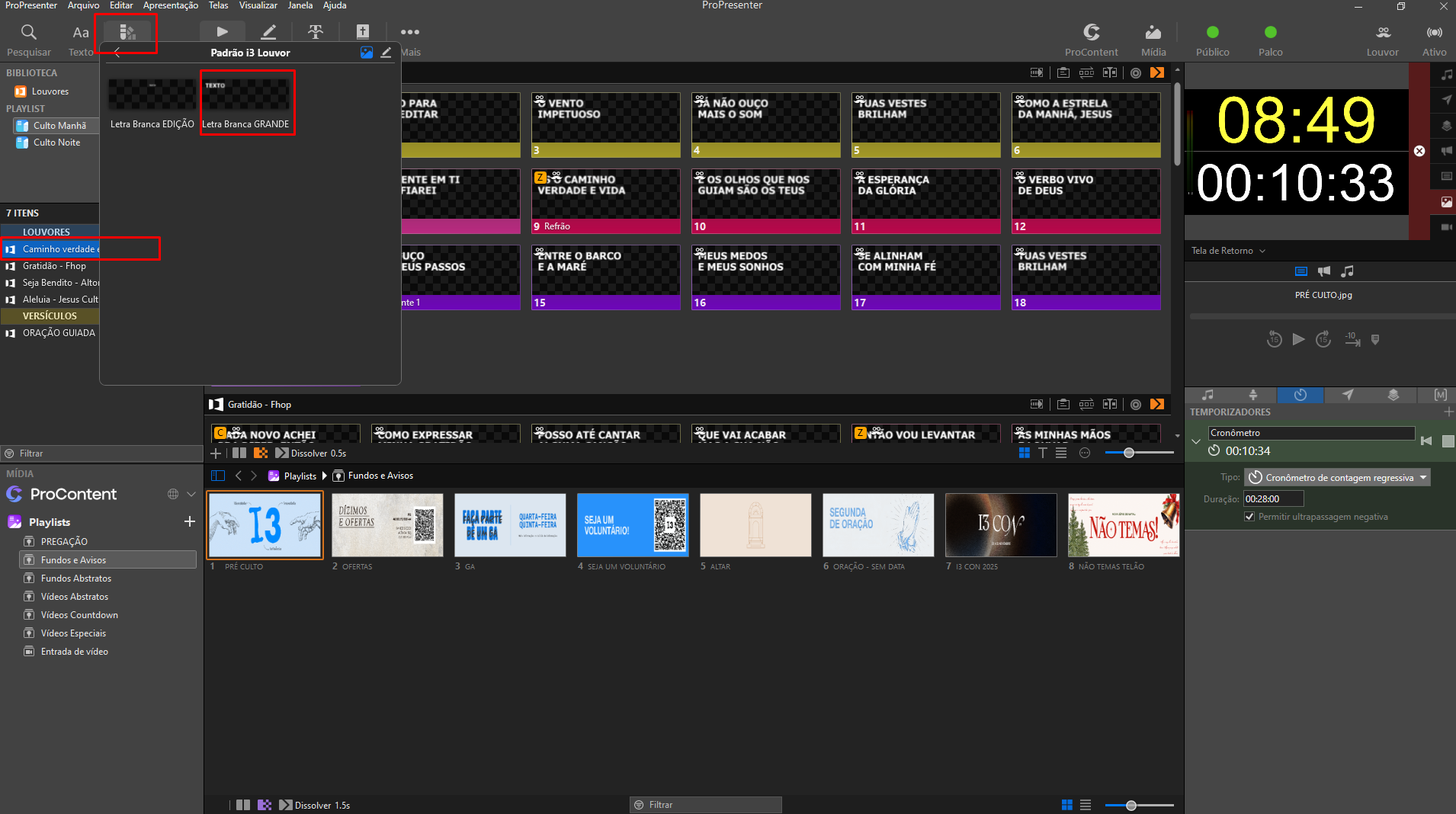
Task: Add a new timer with plus icon
Action: tap(1448, 412)
